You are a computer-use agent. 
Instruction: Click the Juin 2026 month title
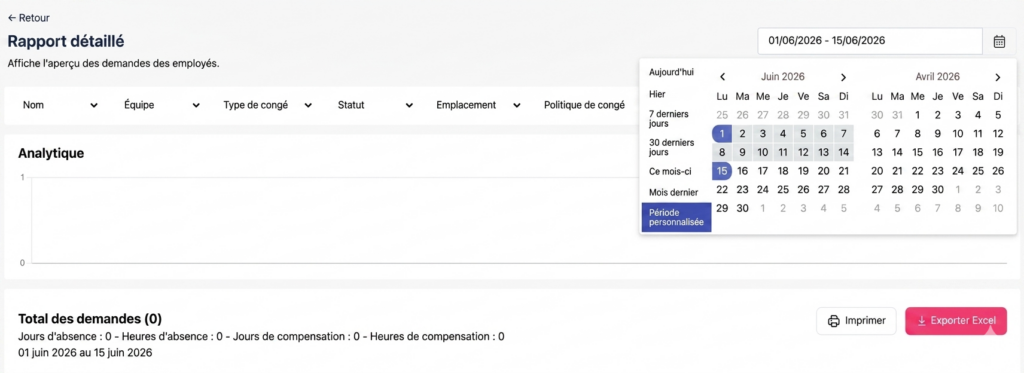point(783,76)
